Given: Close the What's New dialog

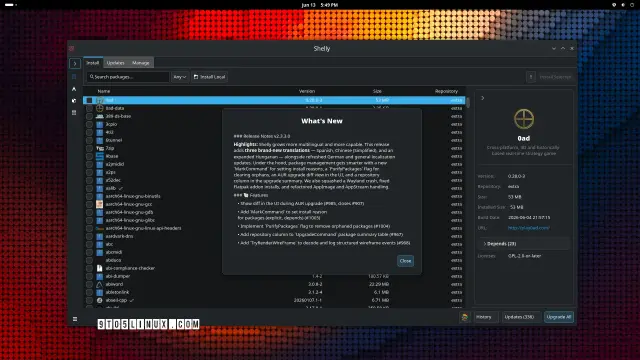Looking at the screenshot, I should (405, 261).
